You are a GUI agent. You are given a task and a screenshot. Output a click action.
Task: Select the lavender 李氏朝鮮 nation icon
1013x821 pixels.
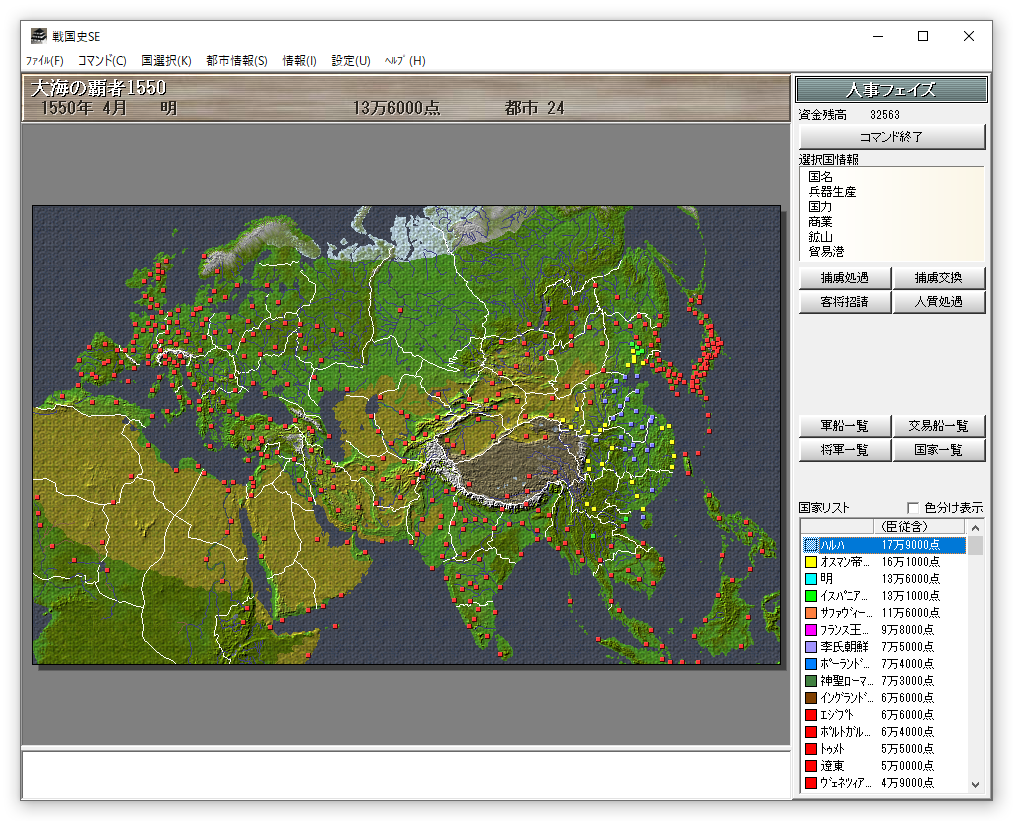click(x=811, y=647)
